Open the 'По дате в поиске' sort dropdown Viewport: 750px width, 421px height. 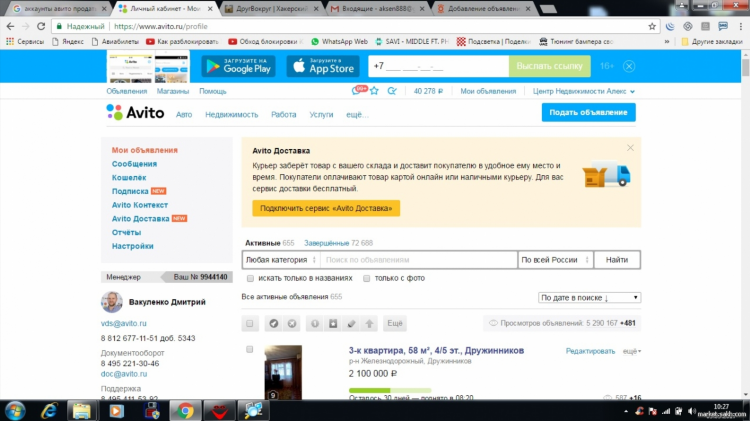pyautogui.click(x=589, y=298)
